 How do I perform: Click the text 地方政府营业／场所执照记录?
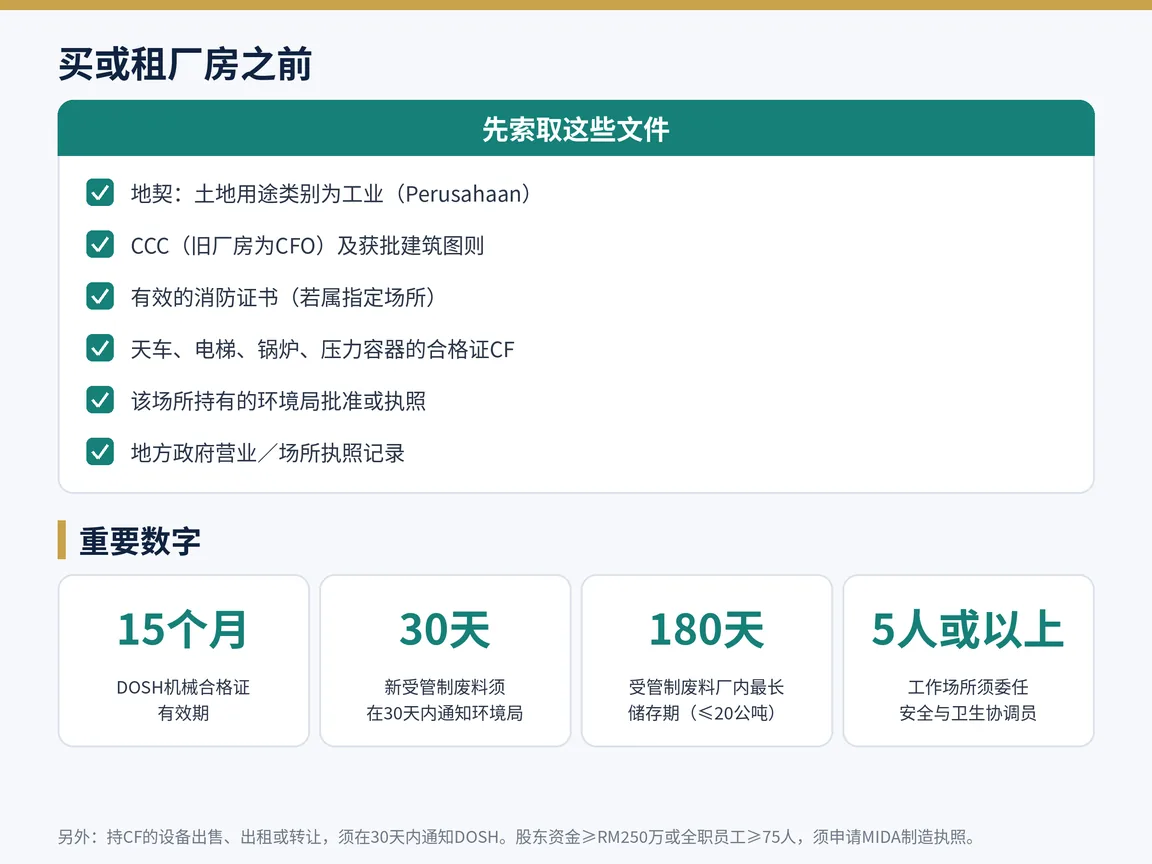(267, 453)
